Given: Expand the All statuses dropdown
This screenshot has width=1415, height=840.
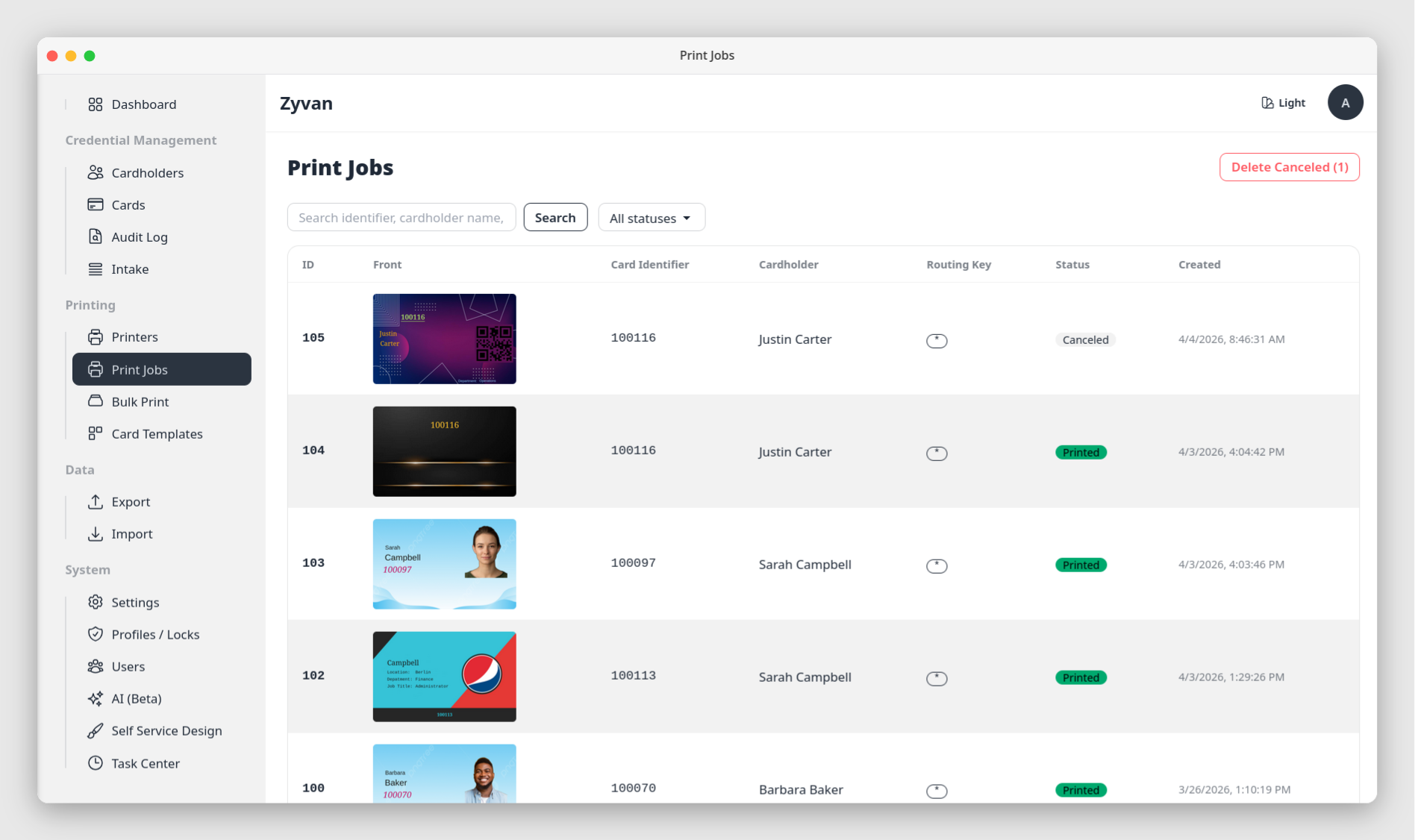Looking at the screenshot, I should [x=652, y=217].
